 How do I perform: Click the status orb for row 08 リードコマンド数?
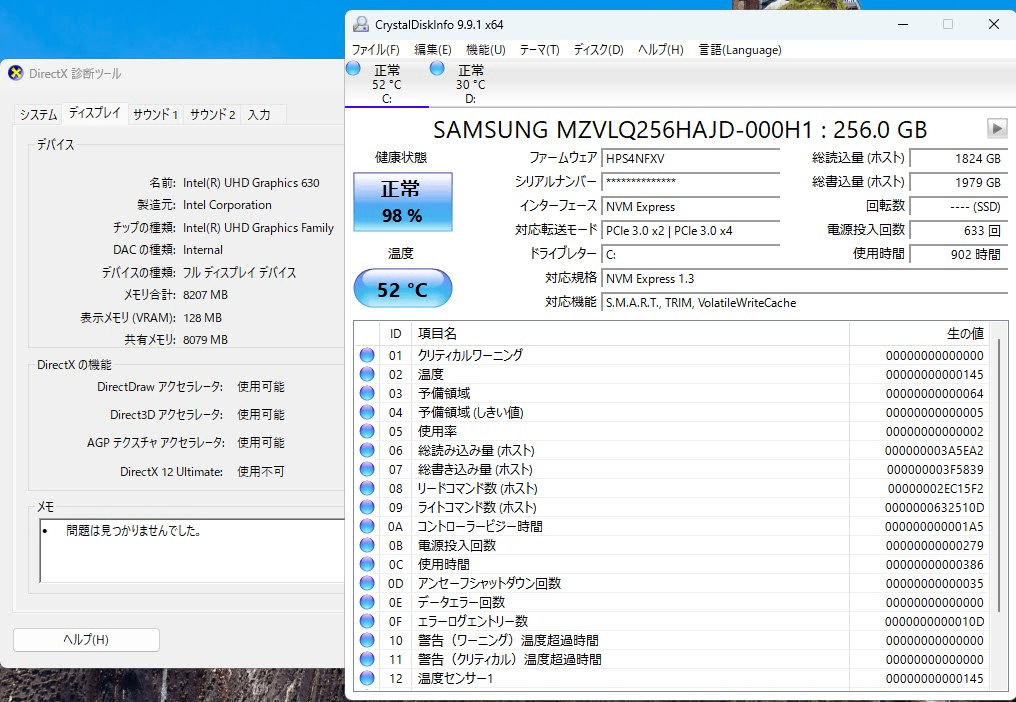(367, 488)
